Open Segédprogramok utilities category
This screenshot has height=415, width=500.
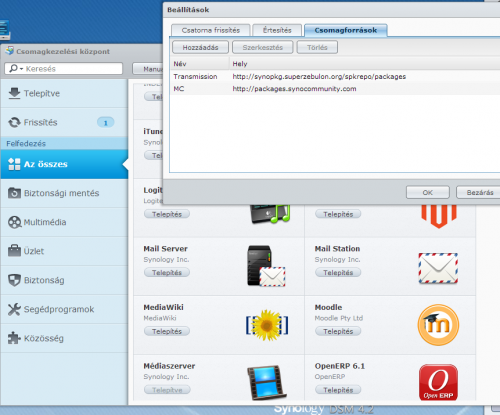pyautogui.click(x=64, y=309)
